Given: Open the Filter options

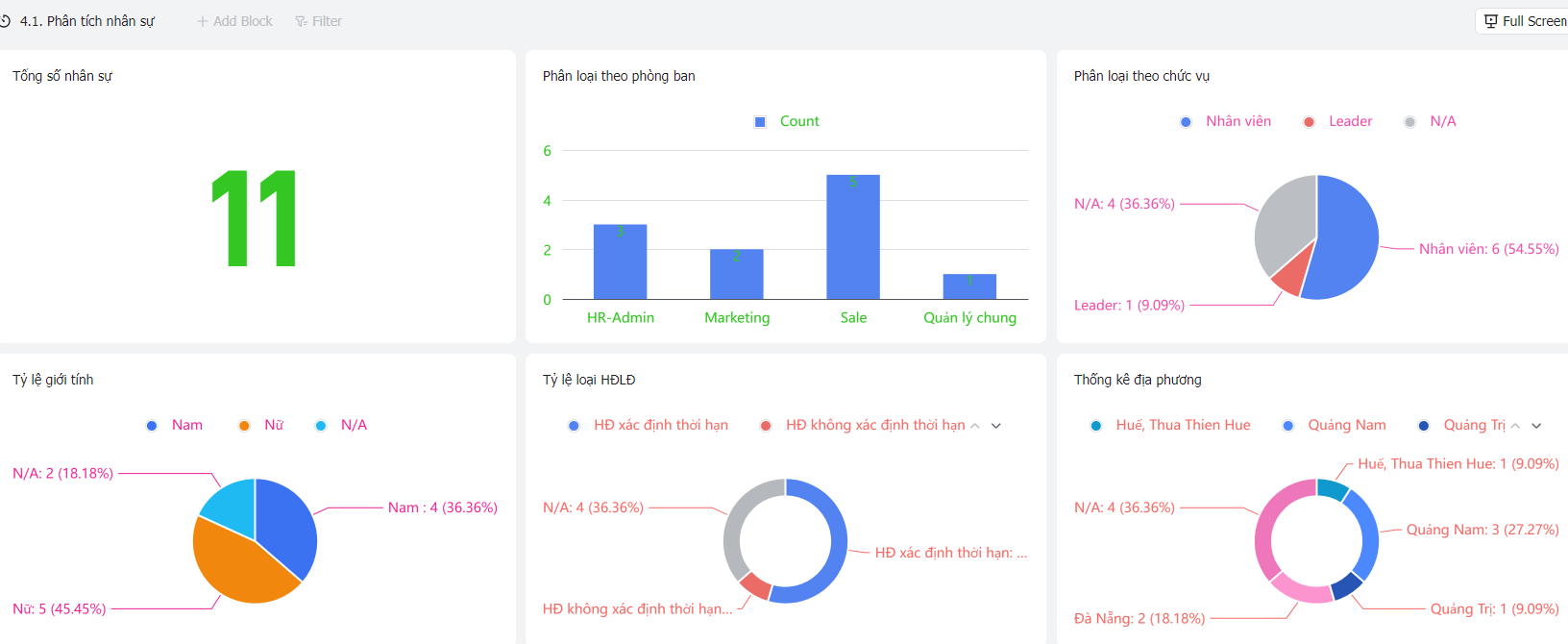Looking at the screenshot, I should click(319, 21).
